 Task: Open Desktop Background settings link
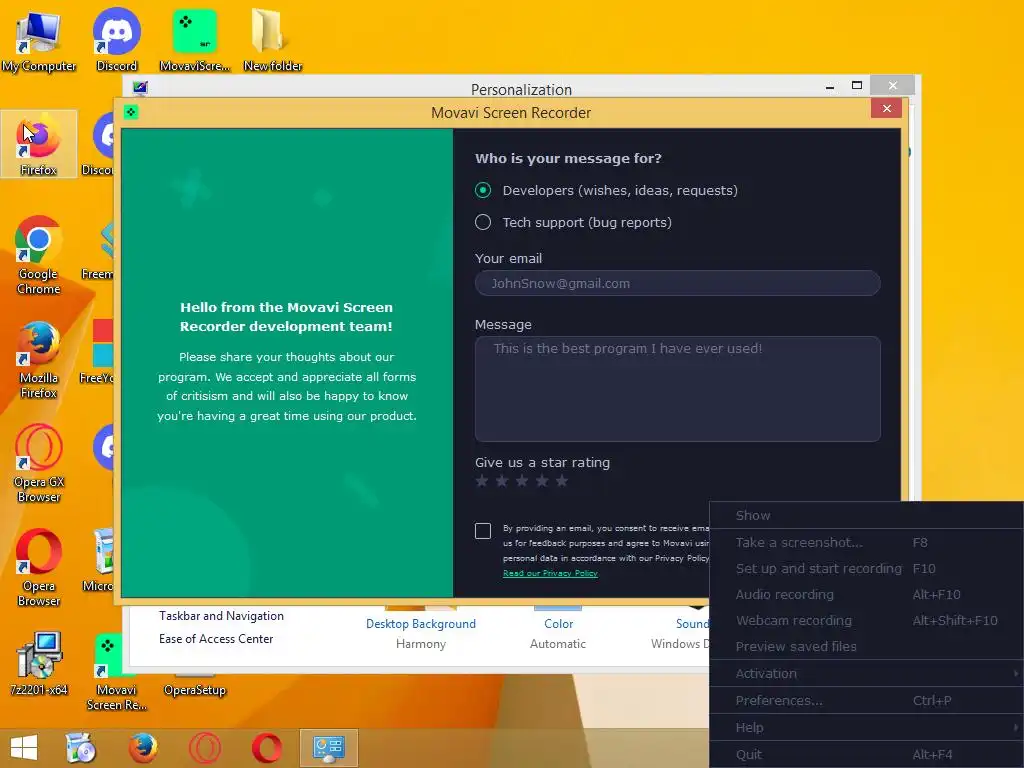[421, 624]
